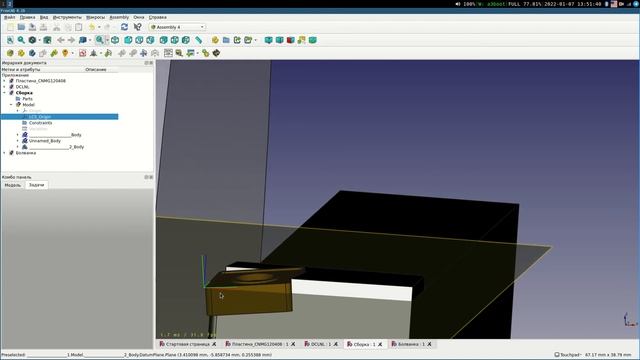This screenshot has width=640, height=360.
Task: Click the Fit all view icon
Action: click(10, 40)
